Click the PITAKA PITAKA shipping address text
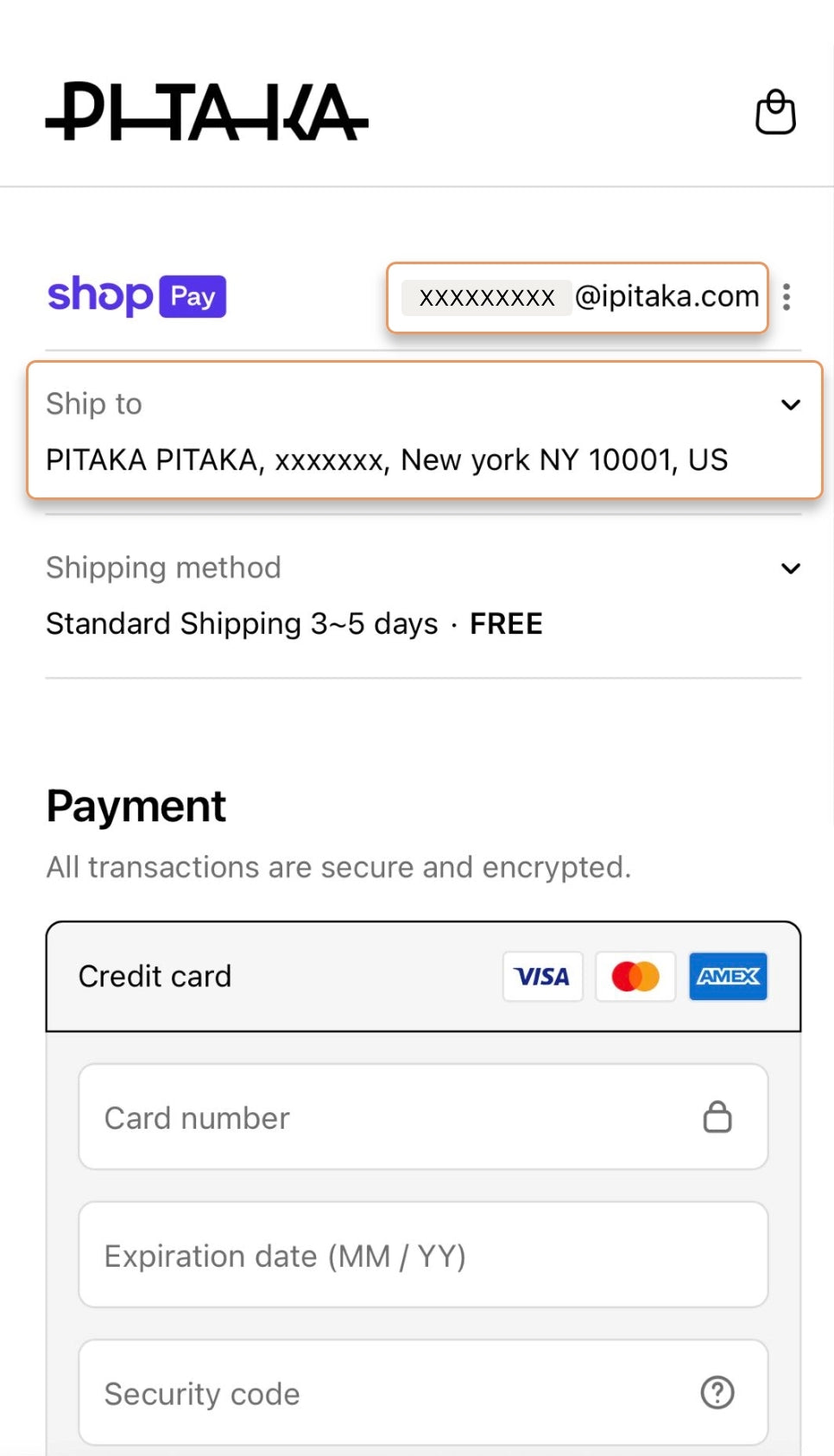This screenshot has width=834, height=1456. [x=388, y=459]
